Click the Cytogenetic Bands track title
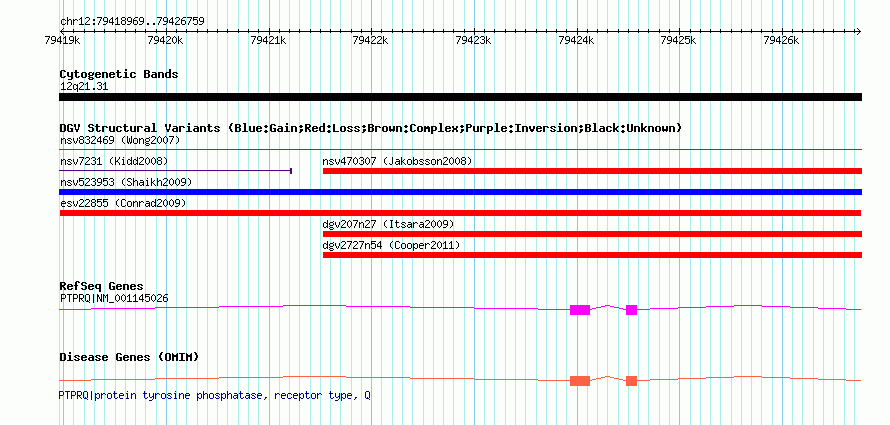The image size is (890, 425). tap(119, 74)
